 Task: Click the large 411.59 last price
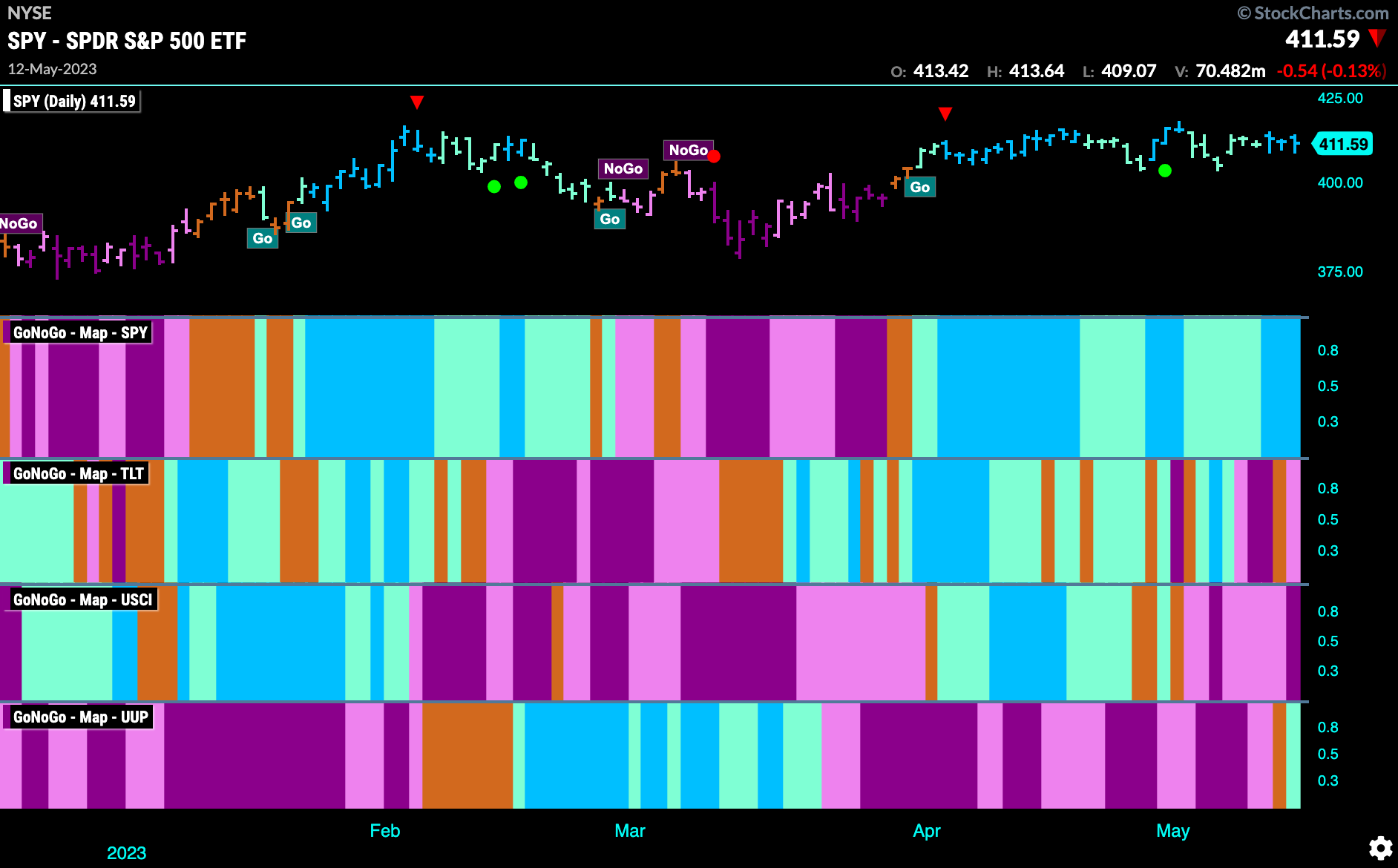[1322, 39]
